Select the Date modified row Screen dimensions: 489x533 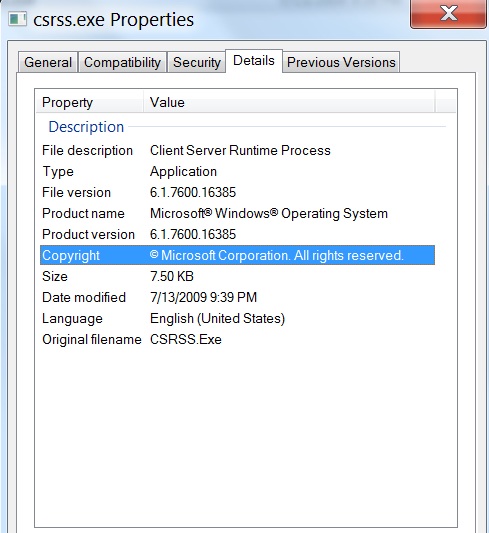(237, 297)
